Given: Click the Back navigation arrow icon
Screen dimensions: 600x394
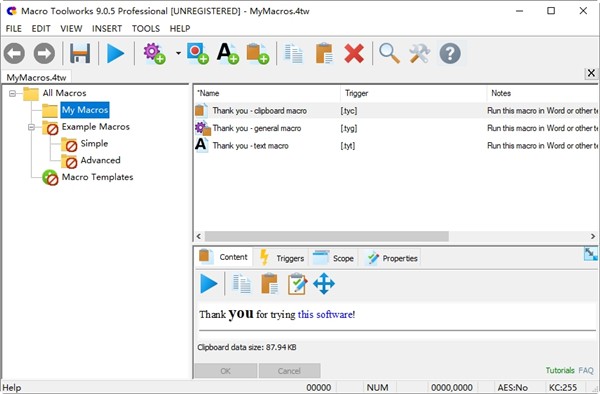Looking at the screenshot, I should (15, 53).
